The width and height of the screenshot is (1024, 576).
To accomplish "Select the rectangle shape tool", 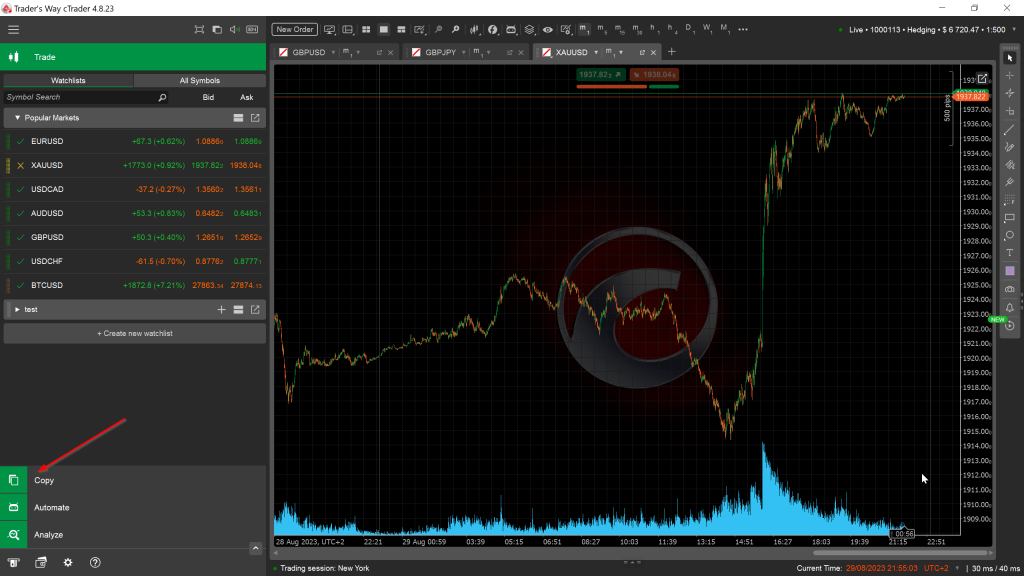I will (x=1009, y=218).
